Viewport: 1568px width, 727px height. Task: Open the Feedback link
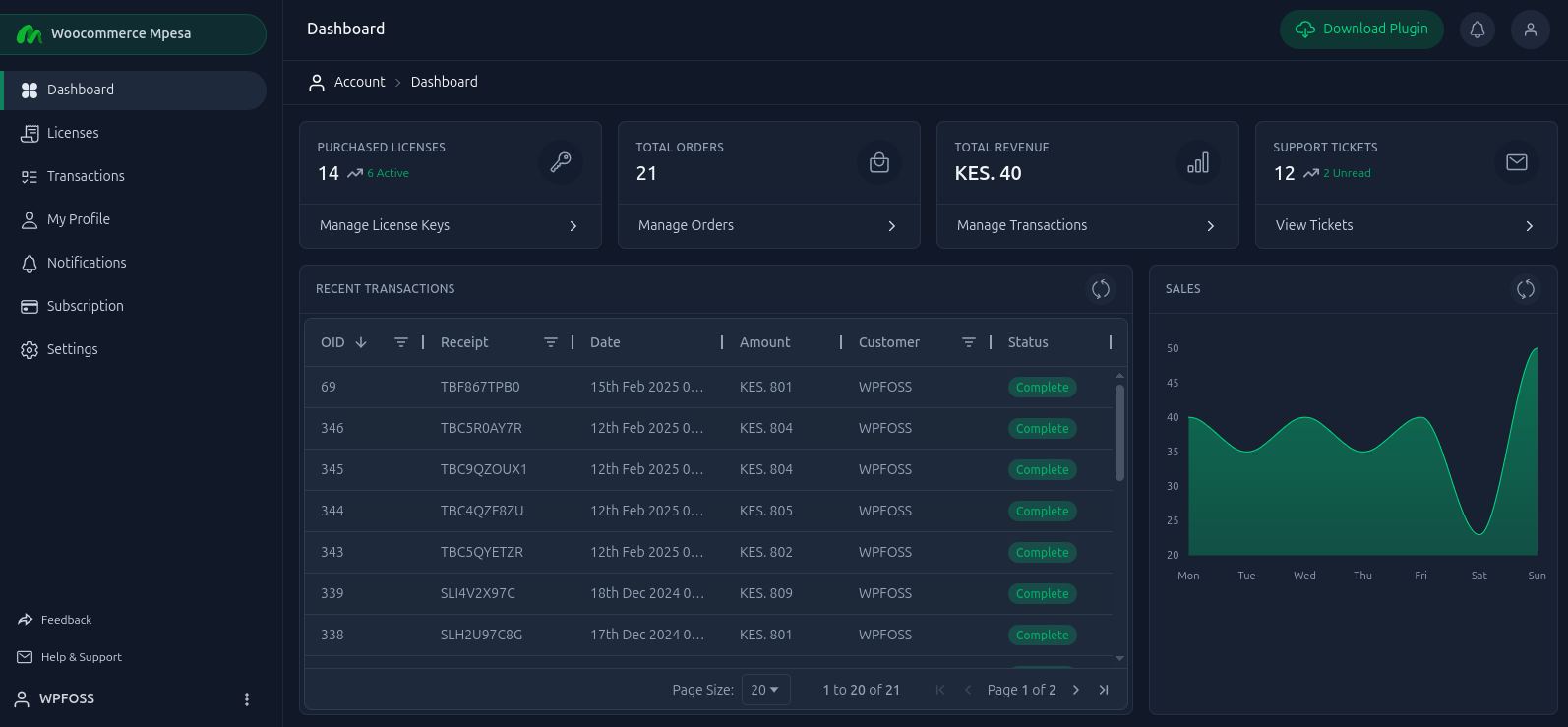[x=55, y=620]
